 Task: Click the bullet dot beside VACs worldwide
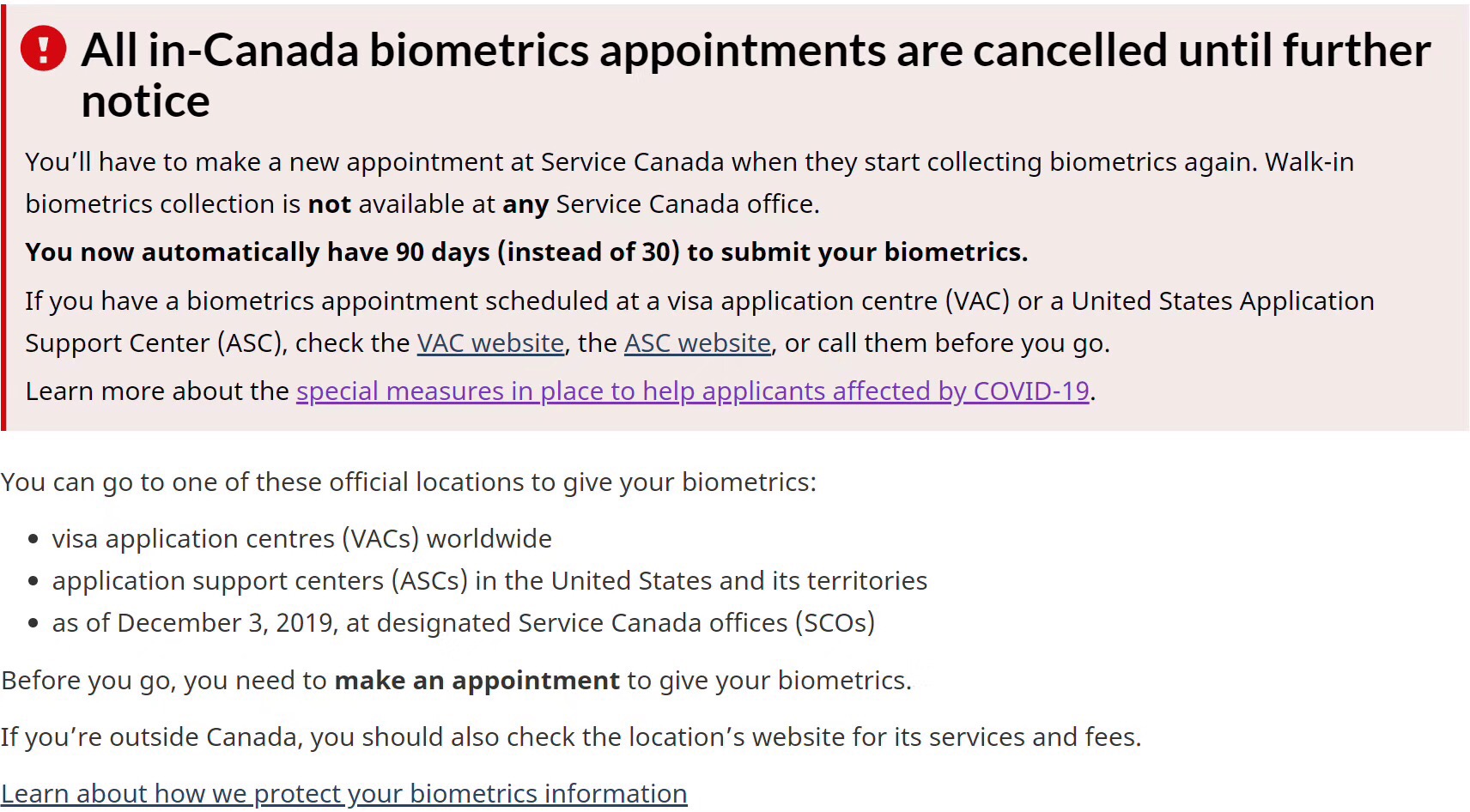(x=33, y=539)
